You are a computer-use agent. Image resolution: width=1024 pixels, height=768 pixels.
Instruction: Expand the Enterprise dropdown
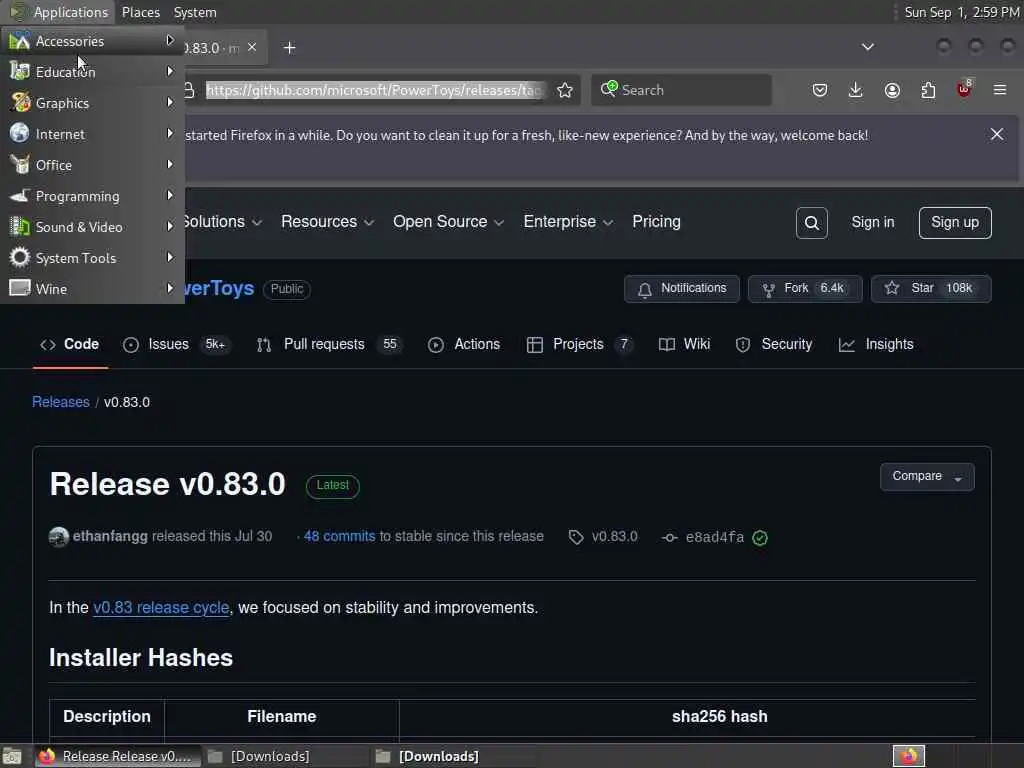tap(568, 222)
